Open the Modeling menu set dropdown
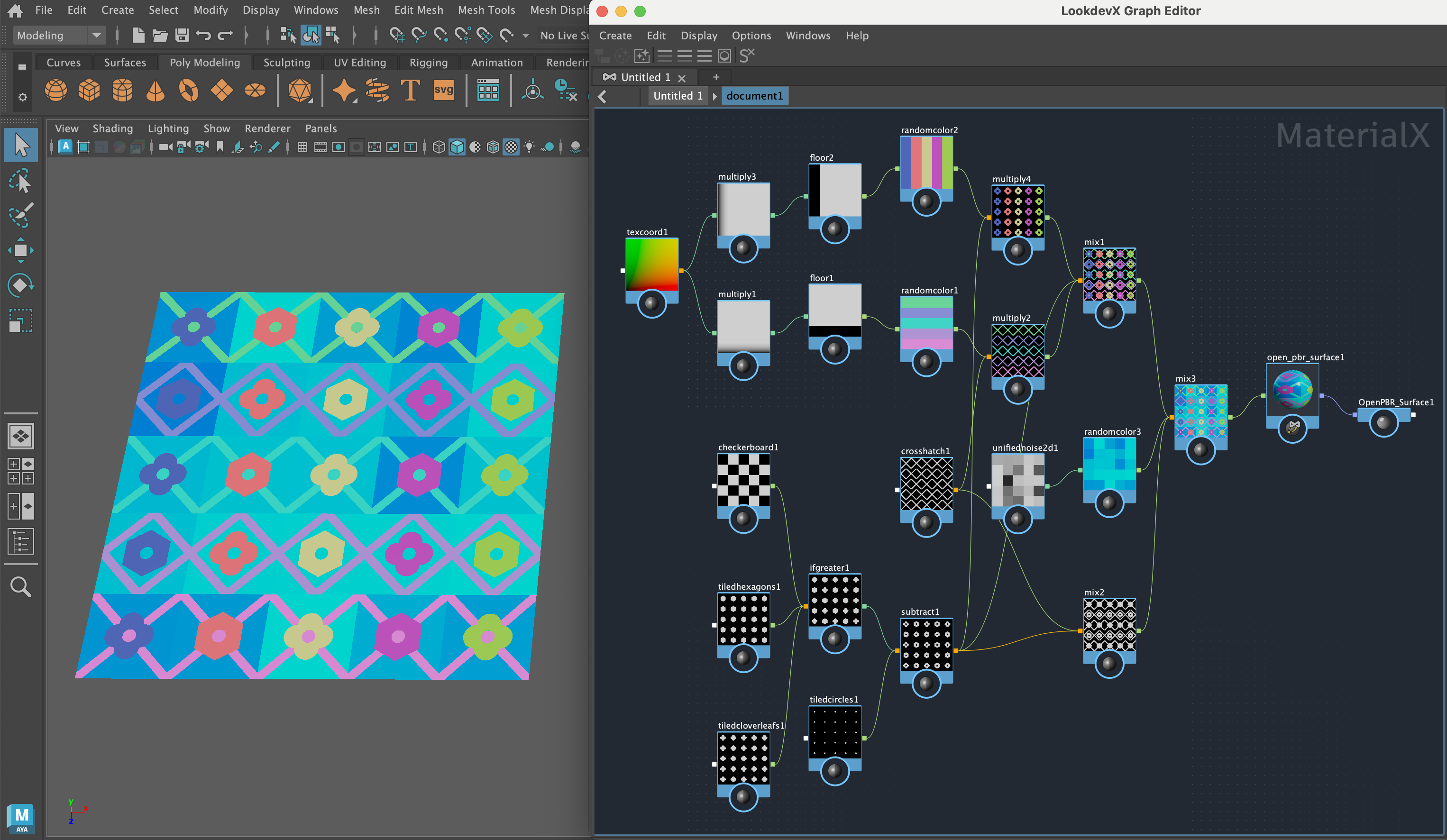Viewport: 1447px width, 840px height. [59, 36]
